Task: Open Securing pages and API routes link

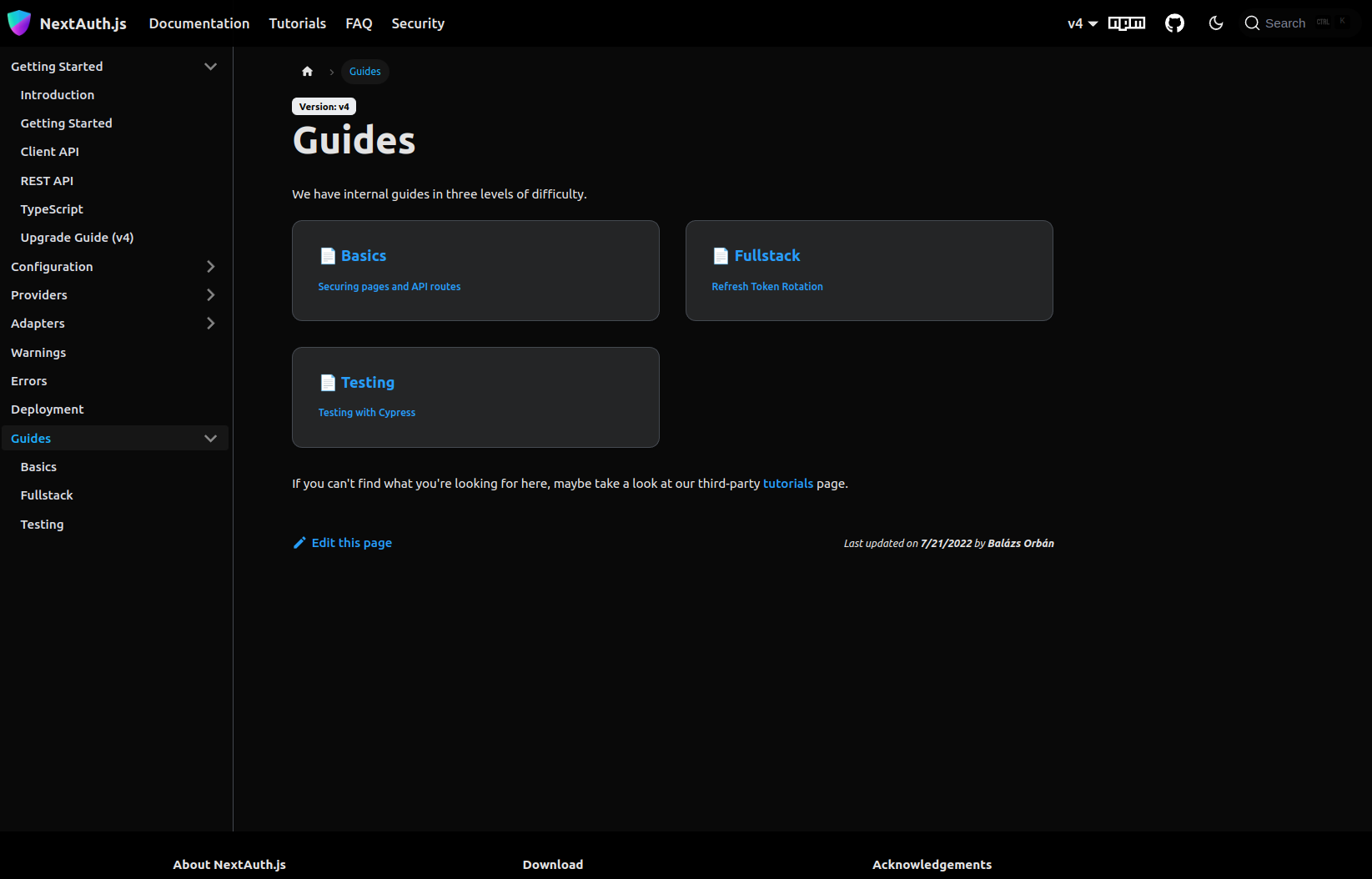Action: [389, 287]
